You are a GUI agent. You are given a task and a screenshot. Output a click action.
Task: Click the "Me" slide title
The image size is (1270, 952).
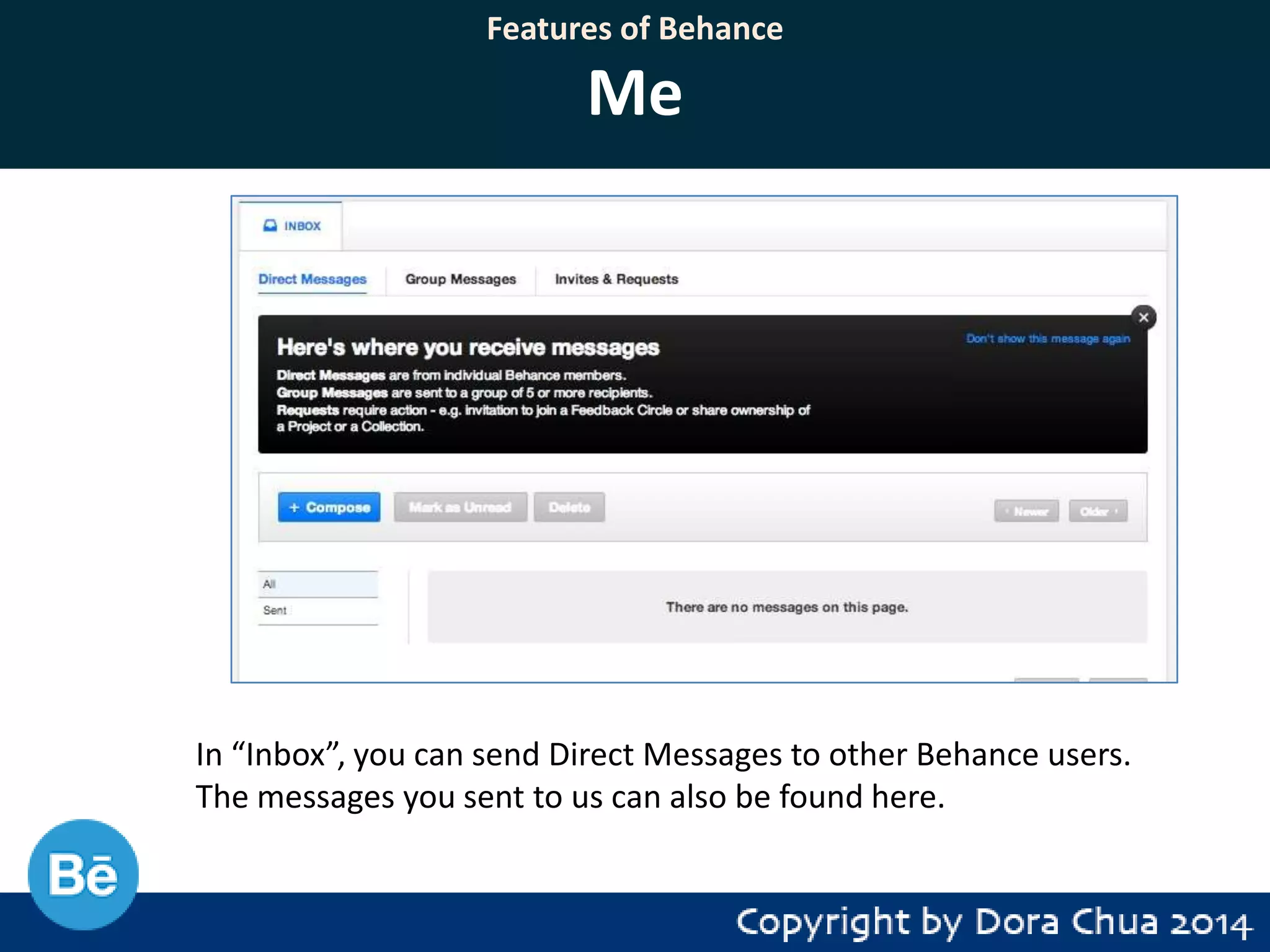tap(634, 93)
